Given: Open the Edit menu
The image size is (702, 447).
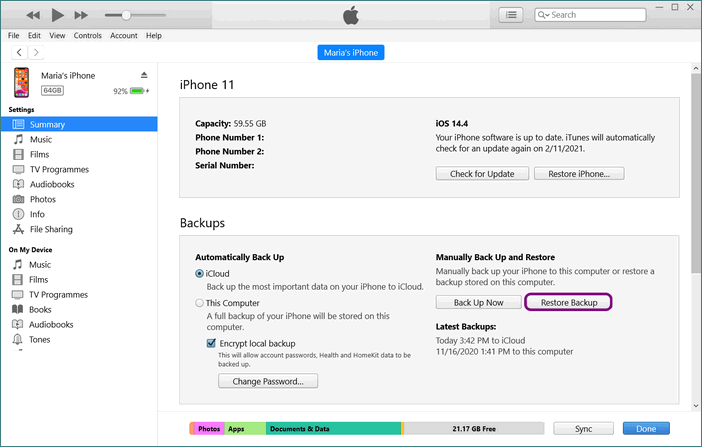Looking at the screenshot, I should coord(34,35).
